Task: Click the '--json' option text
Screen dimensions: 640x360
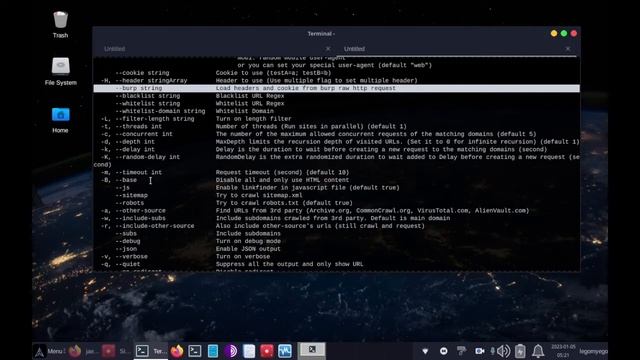Action: point(126,249)
